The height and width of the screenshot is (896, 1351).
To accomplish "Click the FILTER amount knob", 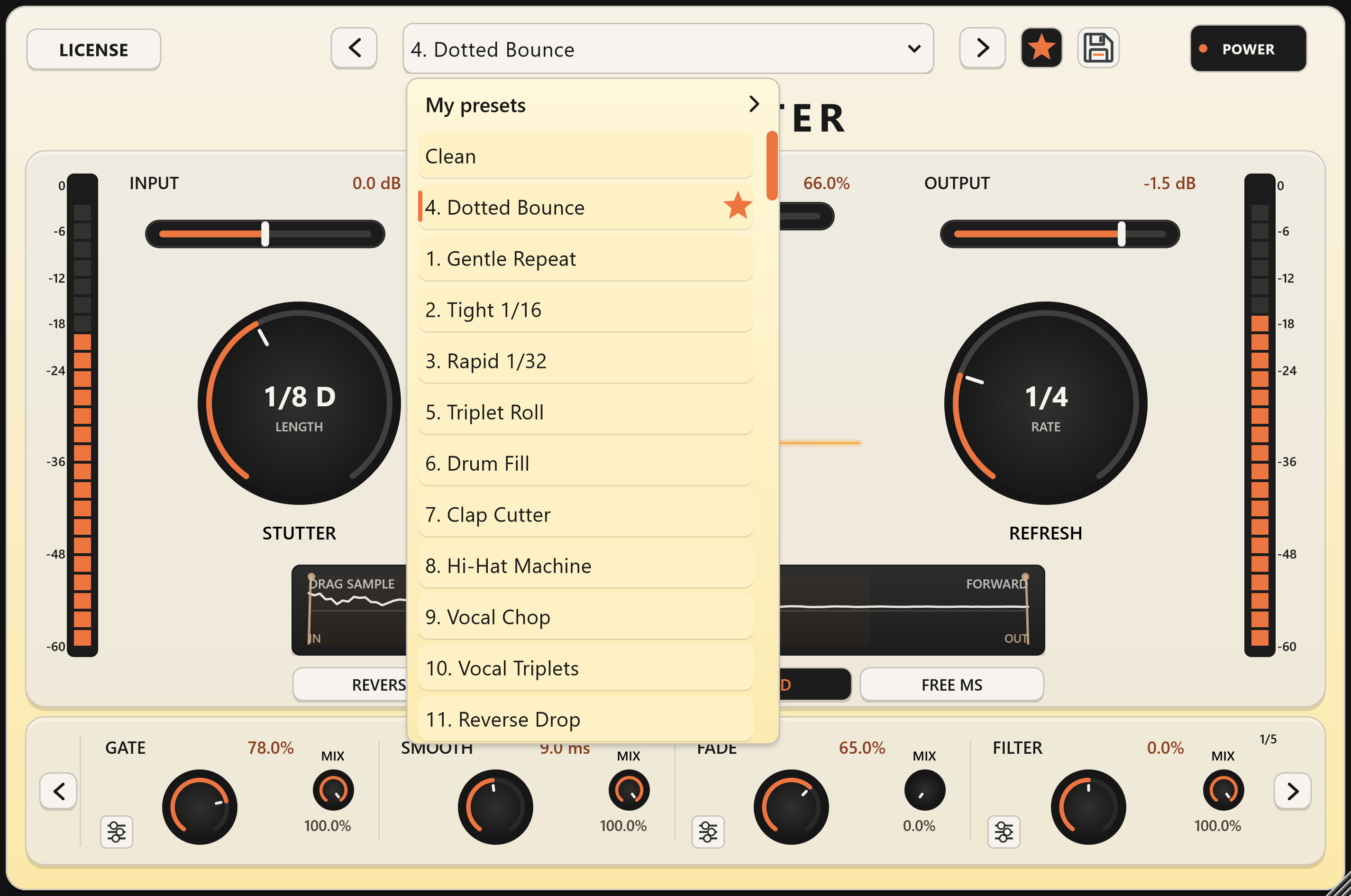I will 1088,807.
